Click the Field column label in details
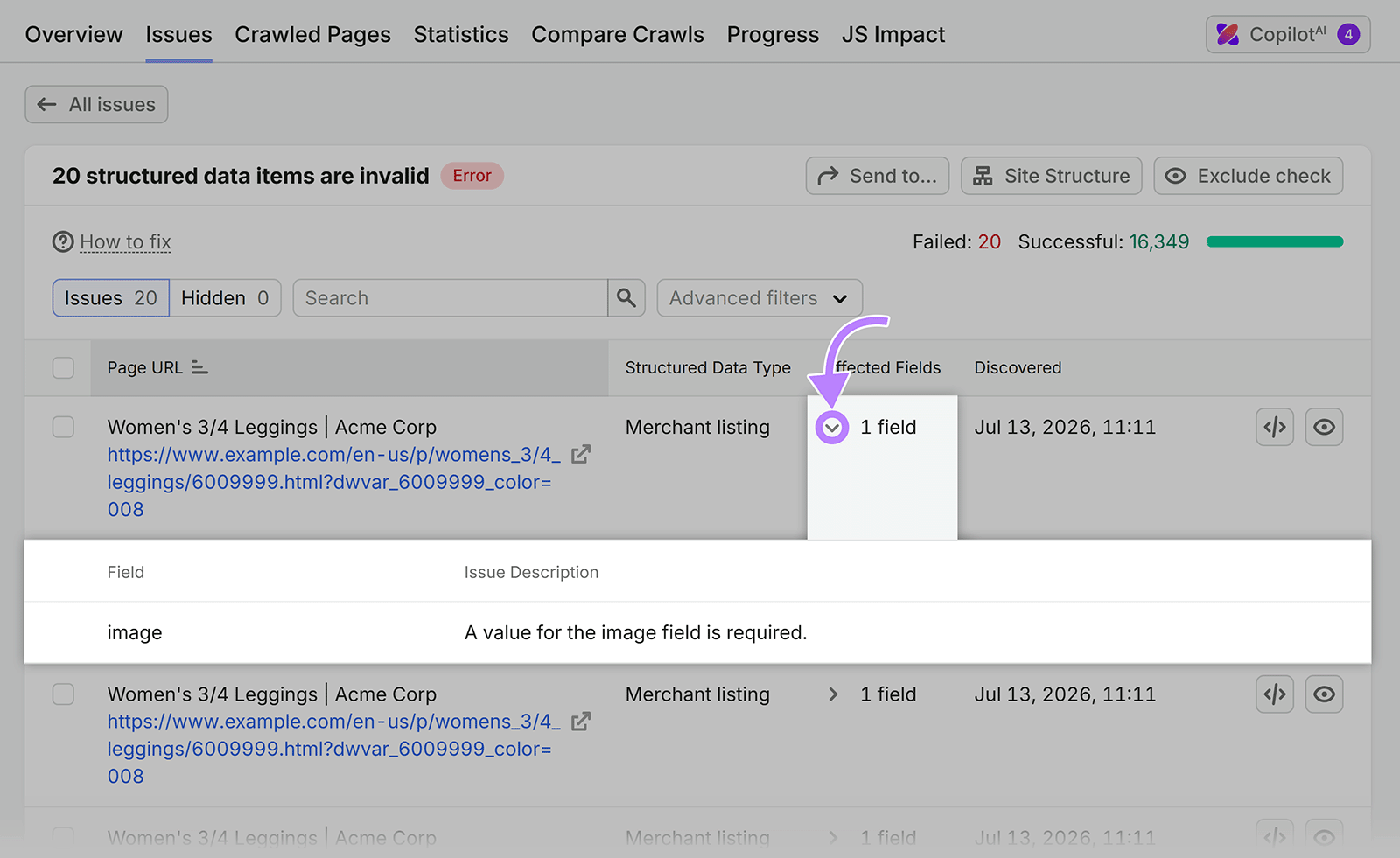Image resolution: width=1400 pixels, height=858 pixels. (x=126, y=572)
